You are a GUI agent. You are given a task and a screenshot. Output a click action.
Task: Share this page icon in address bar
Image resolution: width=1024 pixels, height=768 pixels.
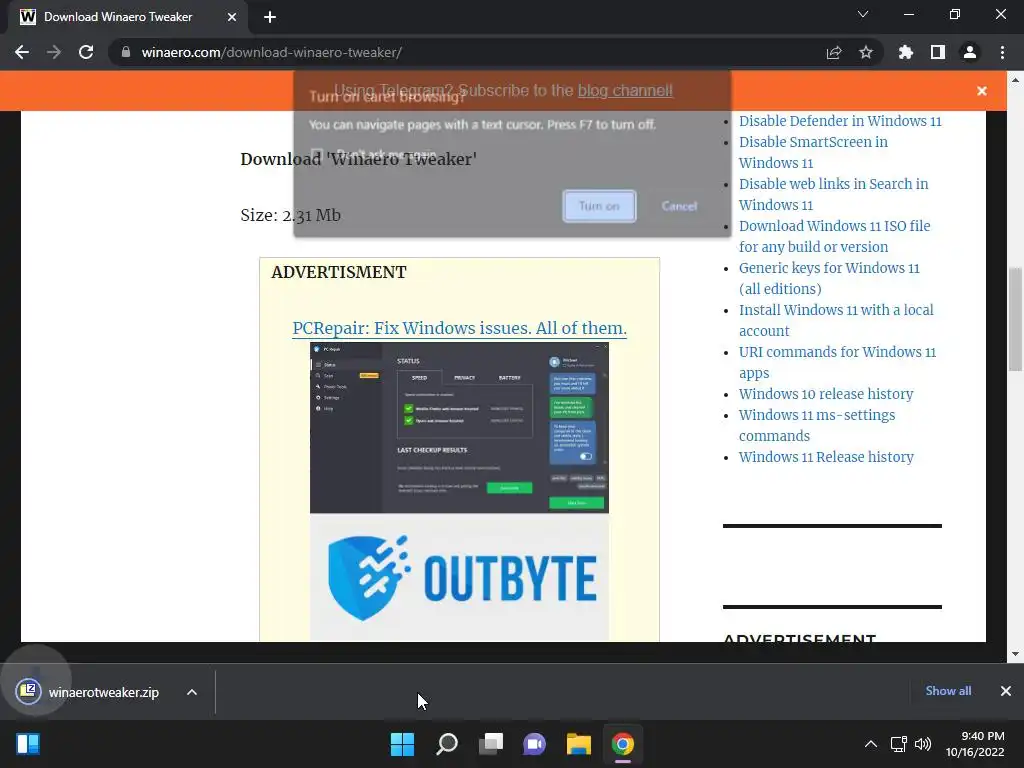833,52
